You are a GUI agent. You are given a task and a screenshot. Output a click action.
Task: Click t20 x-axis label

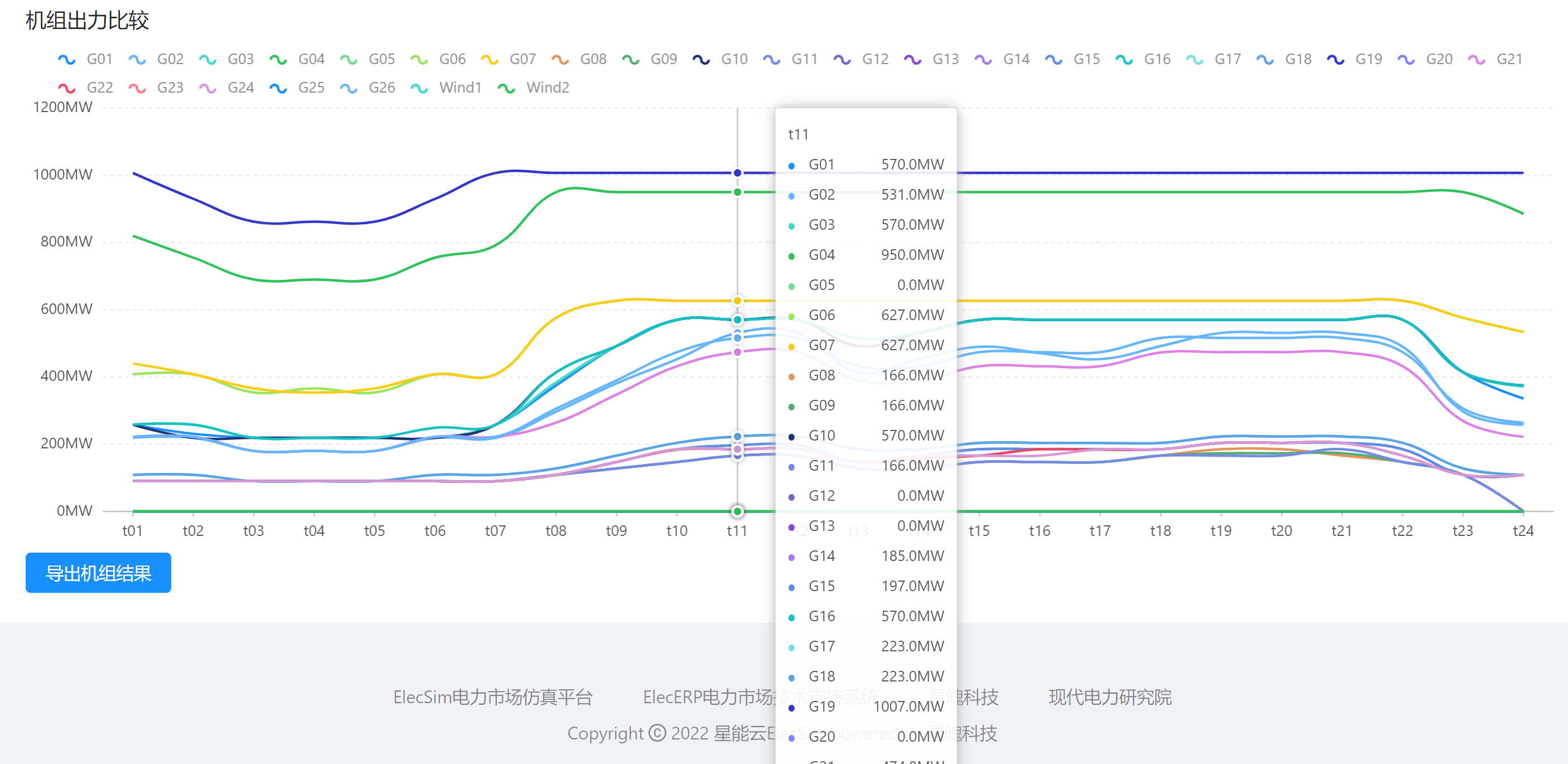1281,531
